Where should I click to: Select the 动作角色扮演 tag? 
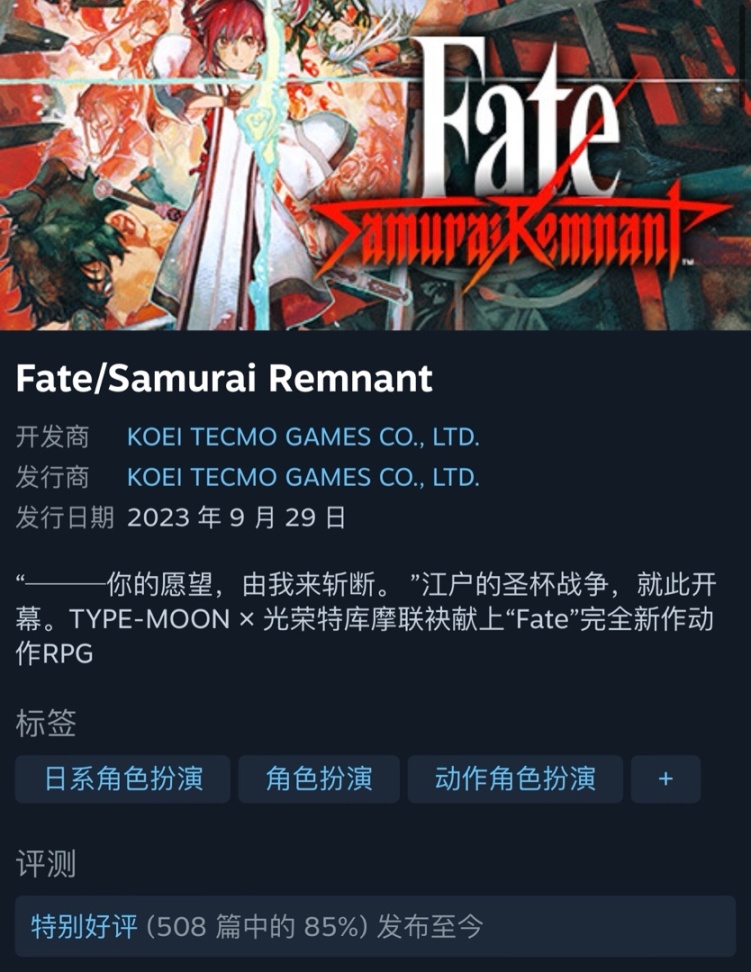(x=515, y=779)
